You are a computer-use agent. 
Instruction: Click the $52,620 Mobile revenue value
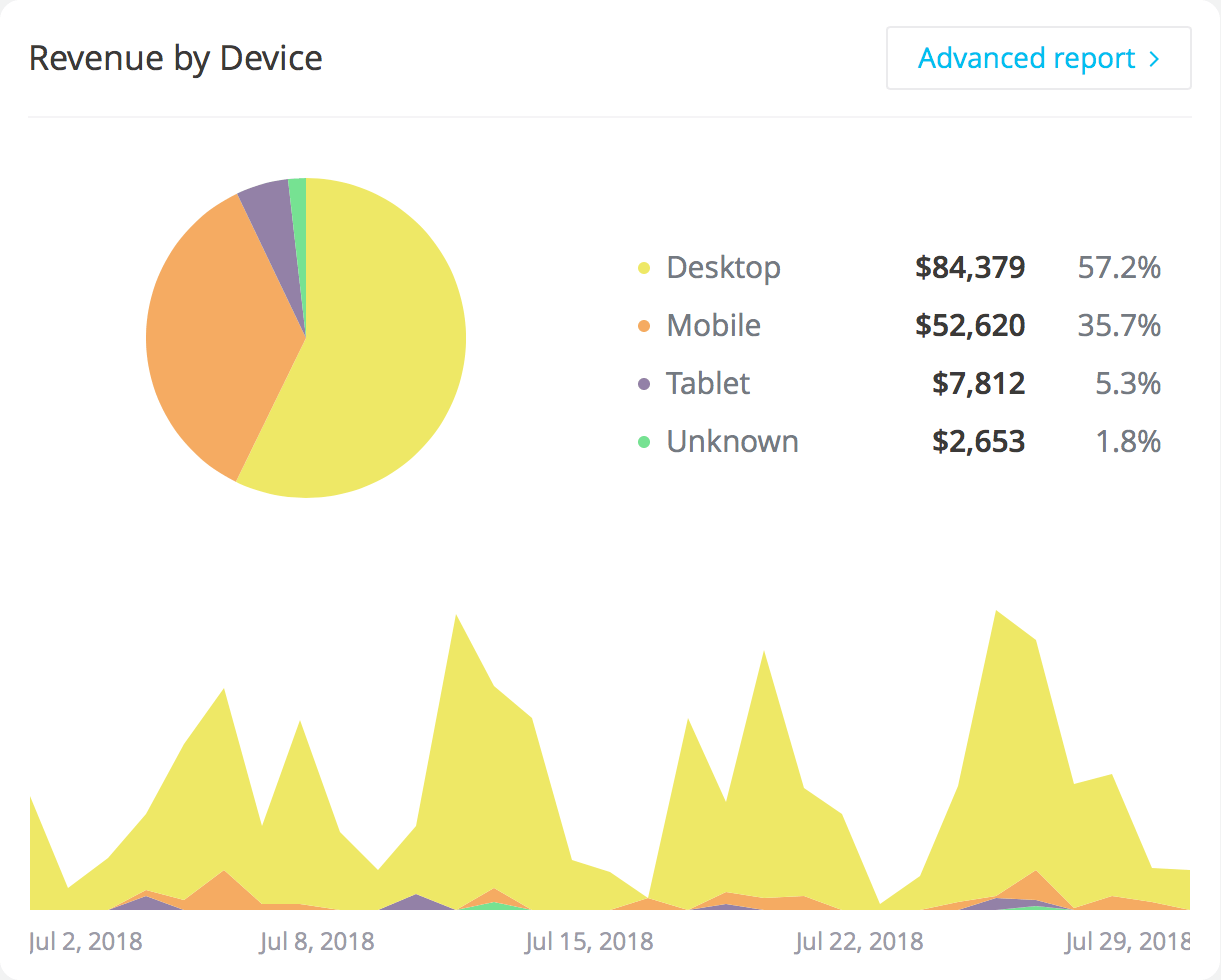point(970,326)
